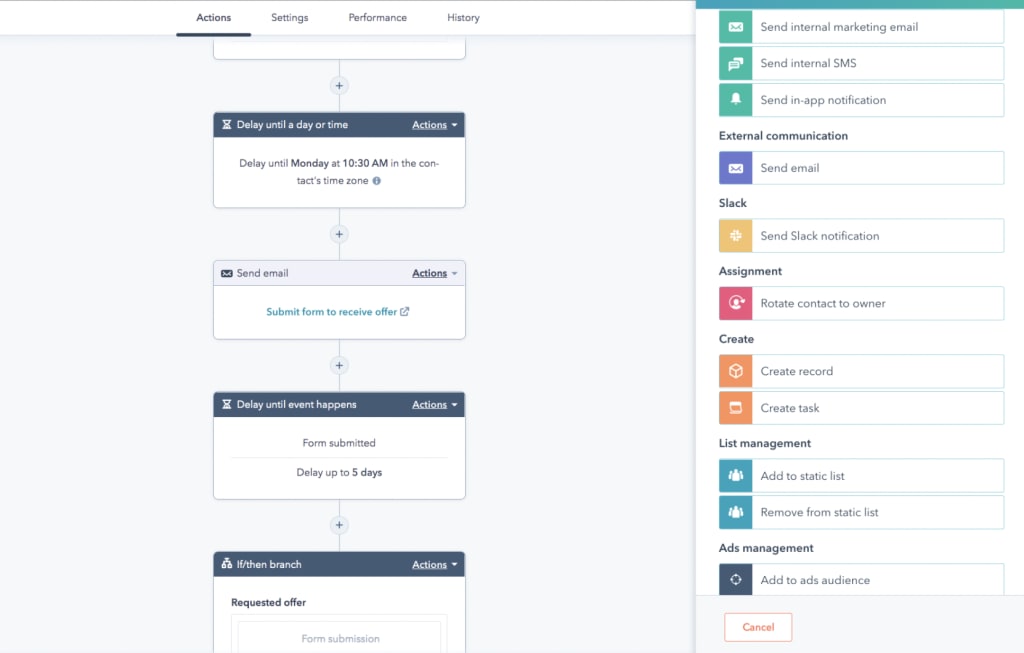Click the Send Slack notification icon
The image size is (1024, 653).
pos(735,235)
